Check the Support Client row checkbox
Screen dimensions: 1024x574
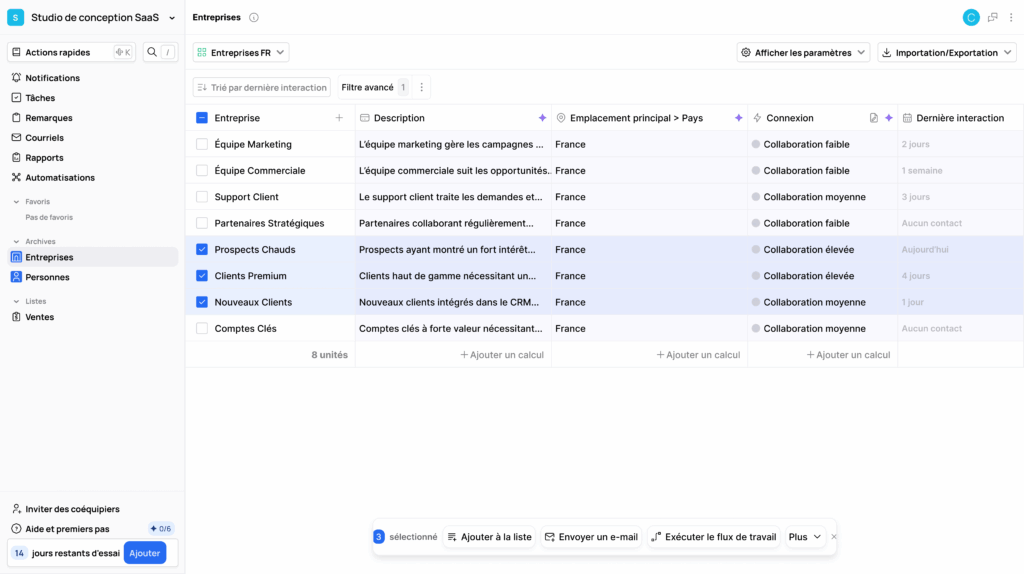point(202,197)
